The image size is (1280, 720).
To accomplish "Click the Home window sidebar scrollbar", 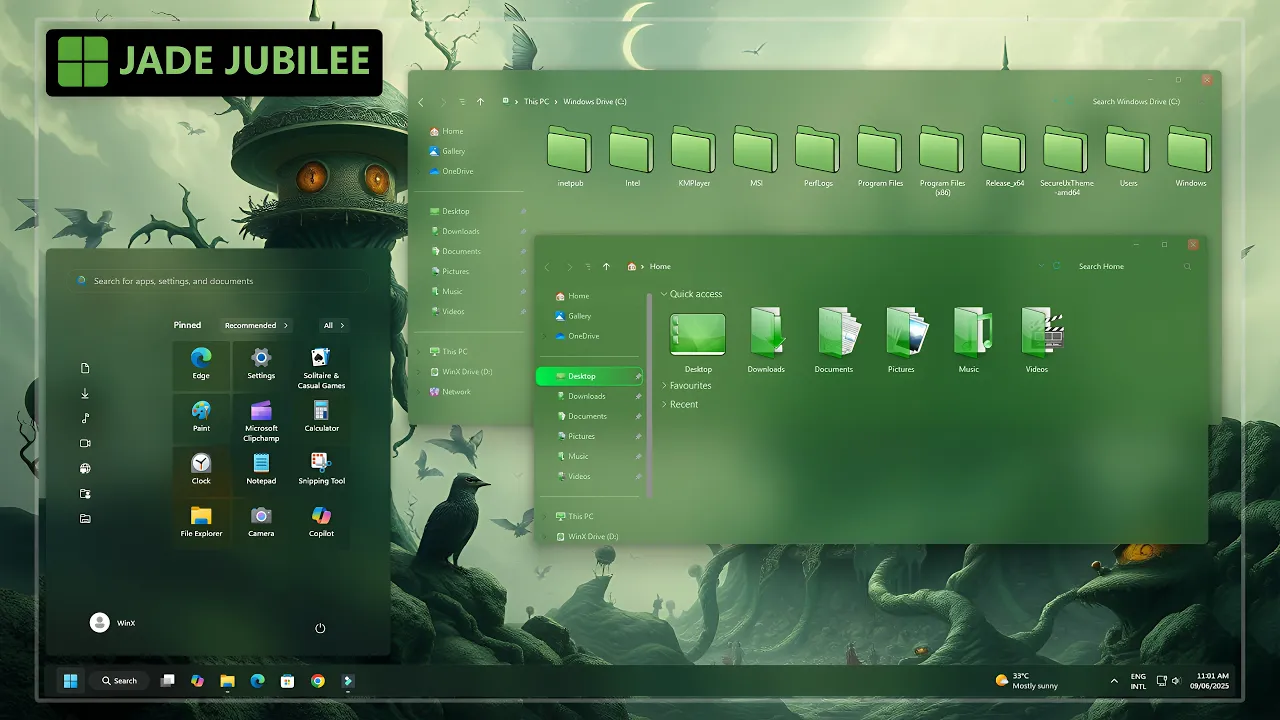I will (649, 395).
